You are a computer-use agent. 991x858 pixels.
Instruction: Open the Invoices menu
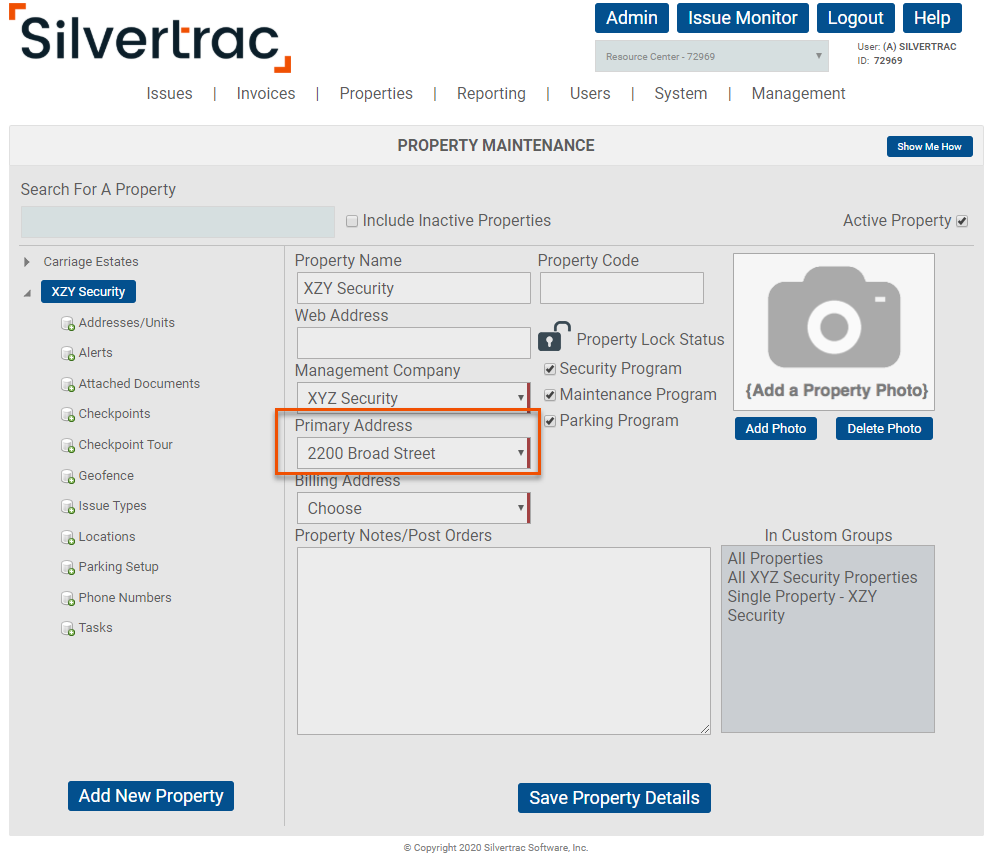pyautogui.click(x=266, y=94)
